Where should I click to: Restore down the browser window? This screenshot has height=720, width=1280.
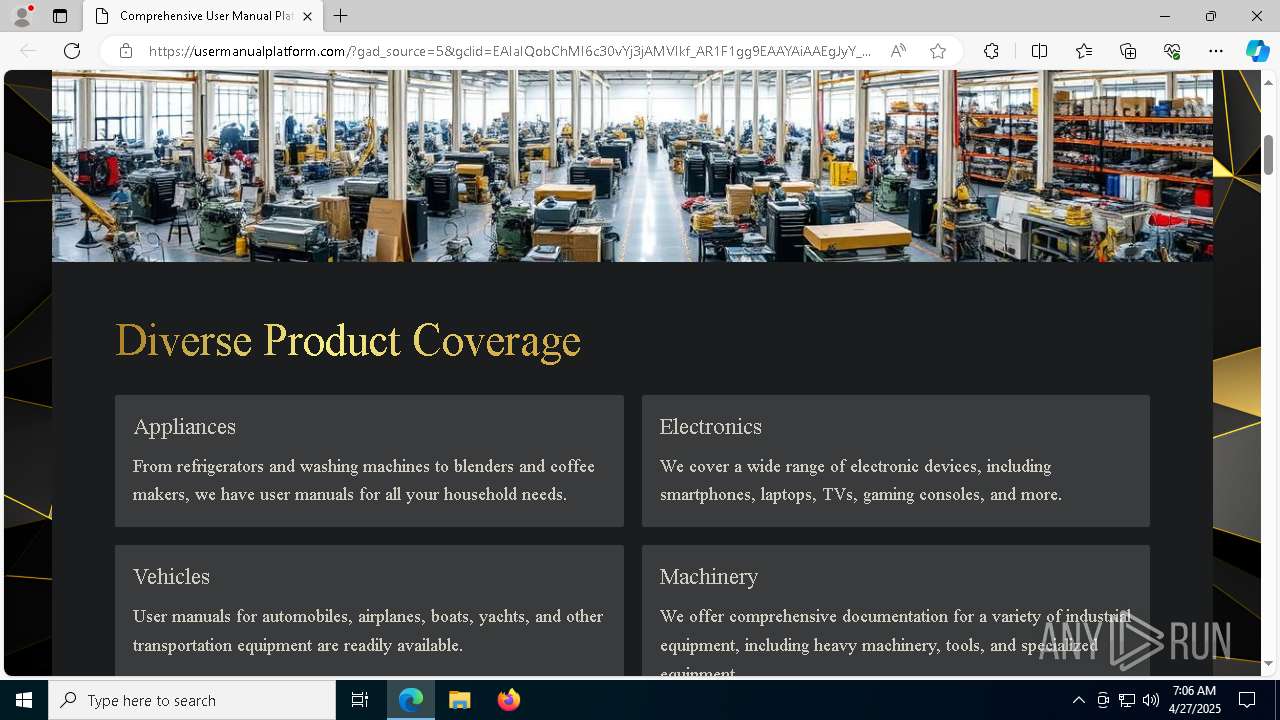coord(1211,16)
